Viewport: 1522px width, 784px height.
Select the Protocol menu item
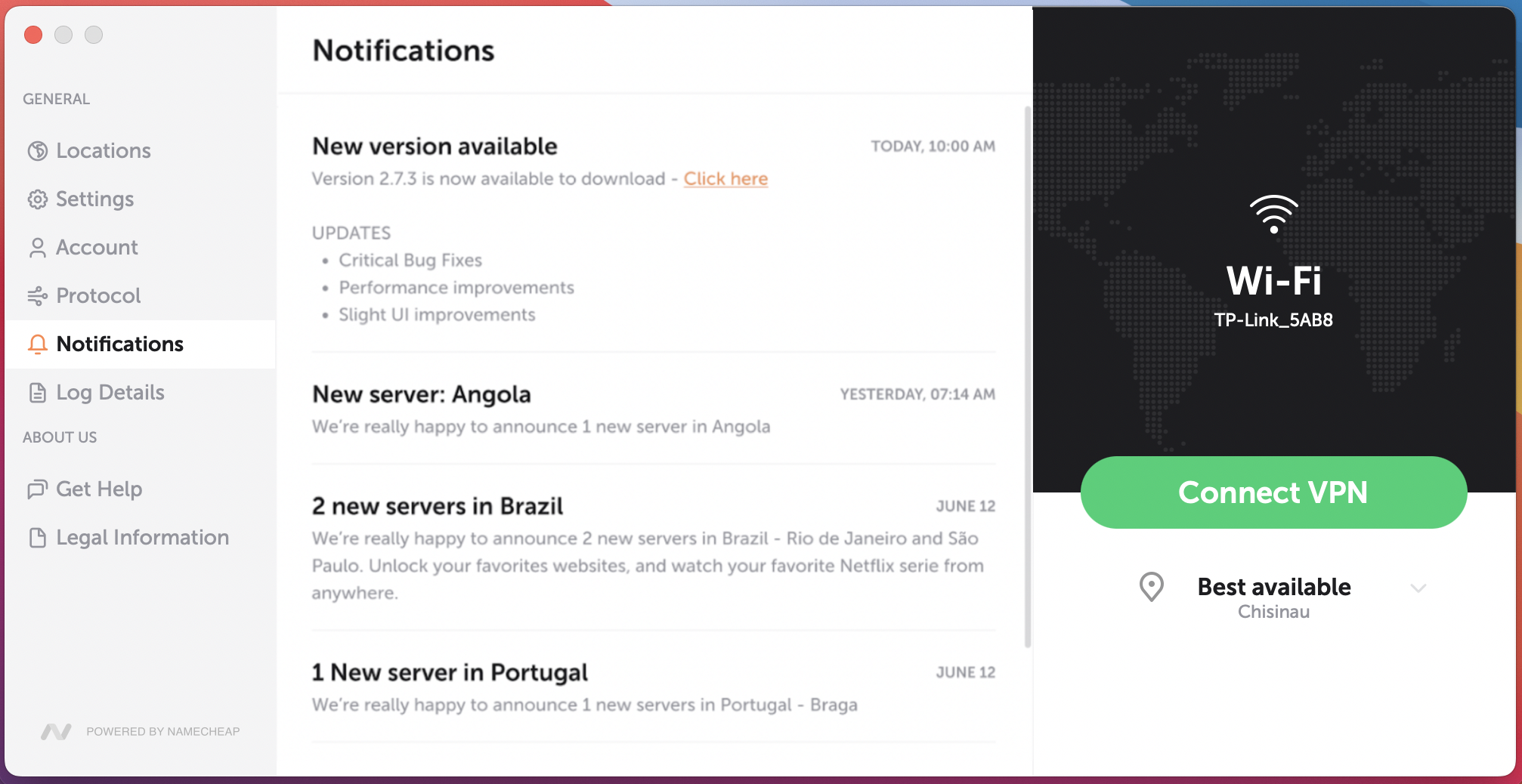(x=141, y=296)
